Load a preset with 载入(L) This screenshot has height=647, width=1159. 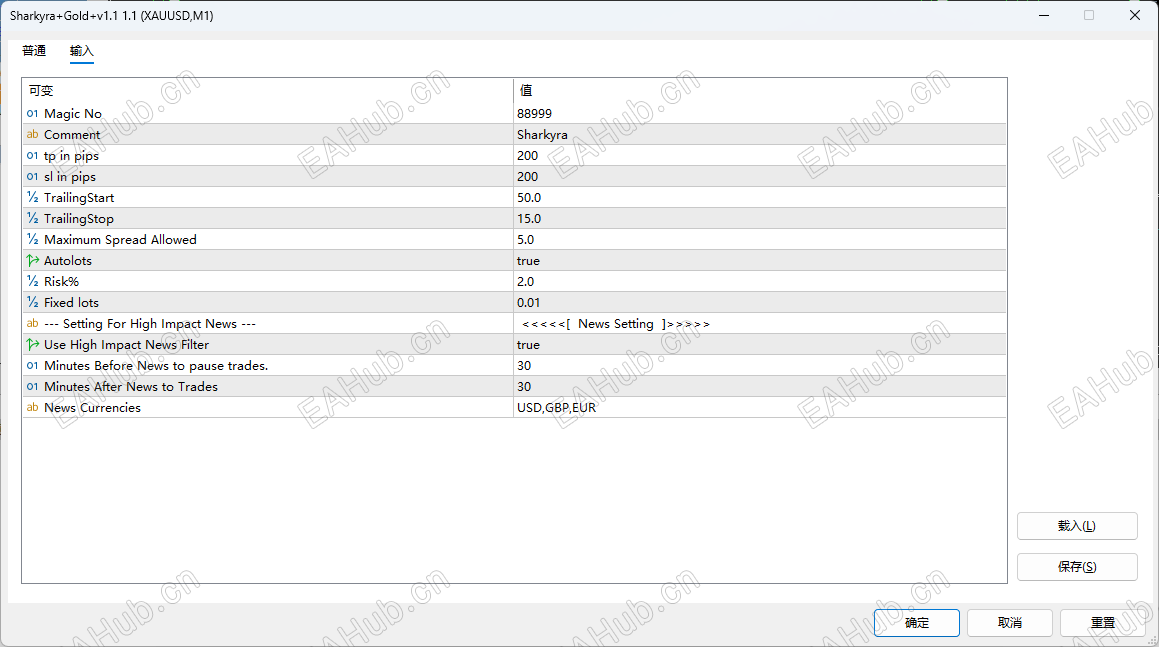pos(1077,526)
